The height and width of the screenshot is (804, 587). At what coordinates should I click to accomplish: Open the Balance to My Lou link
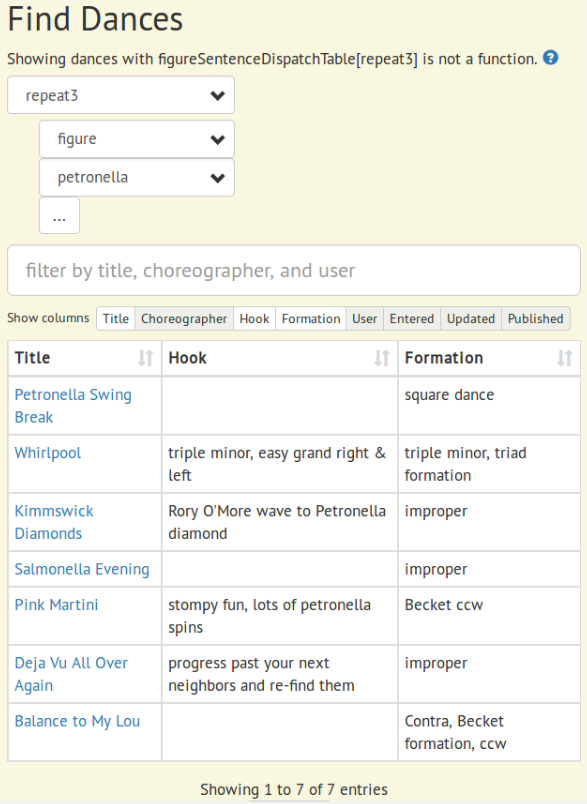click(x=77, y=721)
